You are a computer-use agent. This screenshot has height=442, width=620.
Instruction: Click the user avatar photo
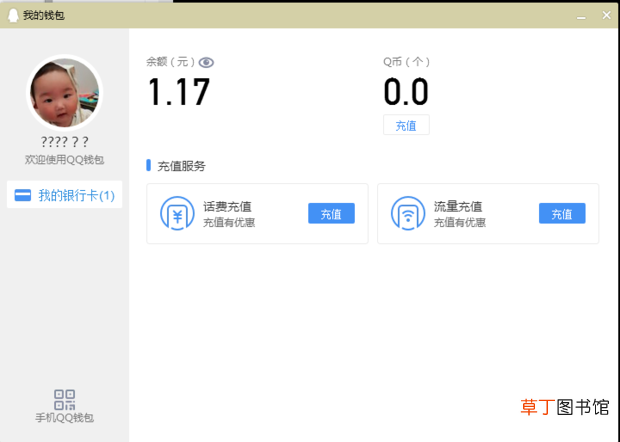pos(64,93)
